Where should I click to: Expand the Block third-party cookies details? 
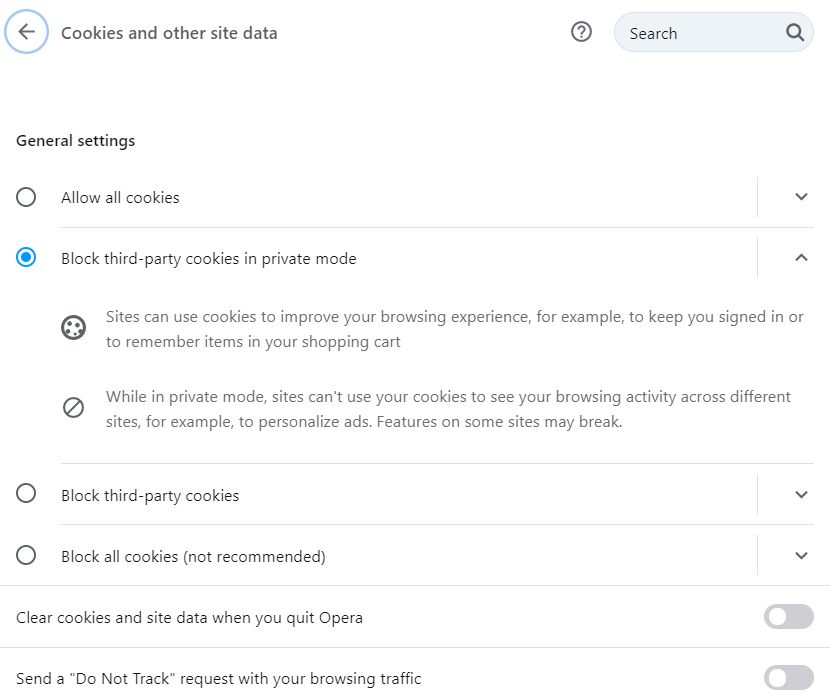coord(800,495)
